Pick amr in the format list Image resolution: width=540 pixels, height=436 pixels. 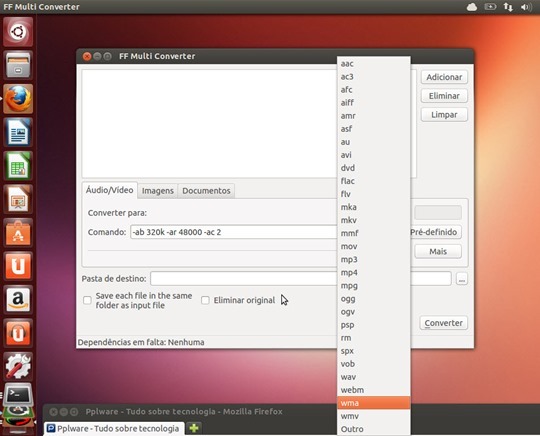374,116
